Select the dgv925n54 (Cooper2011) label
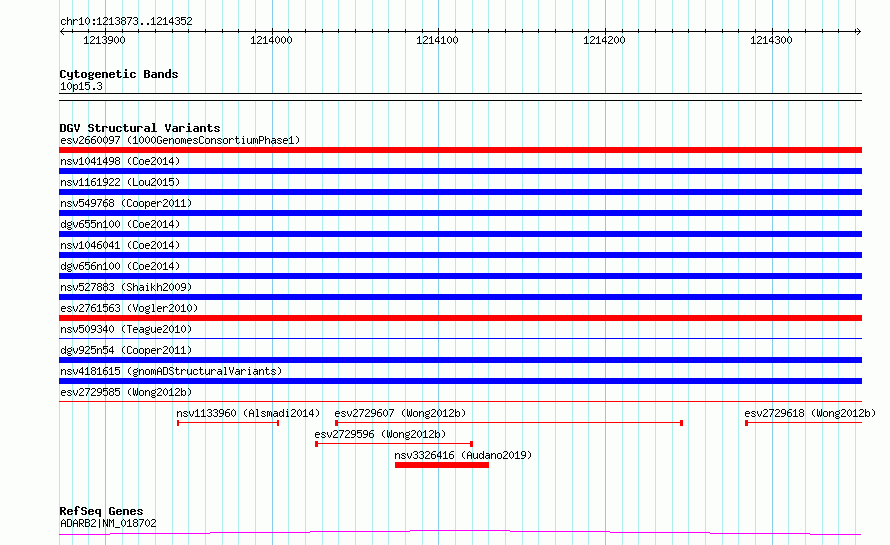The height and width of the screenshot is (545, 890). [x=126, y=350]
